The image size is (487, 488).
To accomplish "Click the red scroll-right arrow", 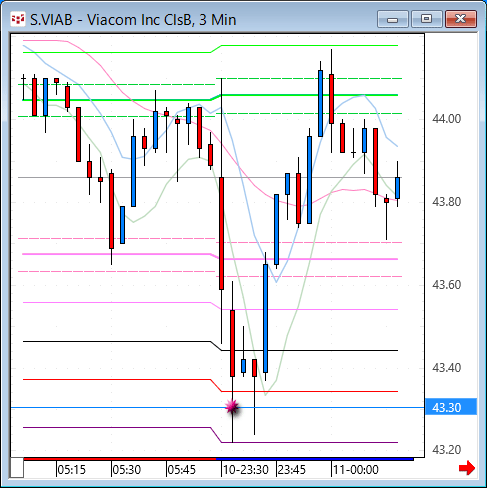I will click(467, 468).
